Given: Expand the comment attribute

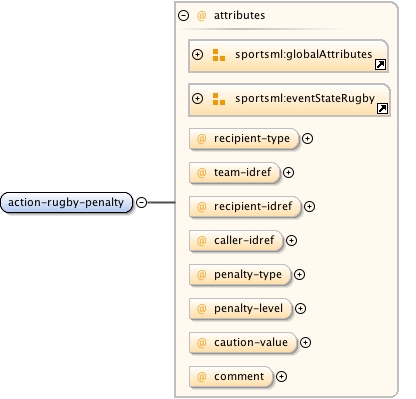Looking at the screenshot, I should click(x=282, y=376).
